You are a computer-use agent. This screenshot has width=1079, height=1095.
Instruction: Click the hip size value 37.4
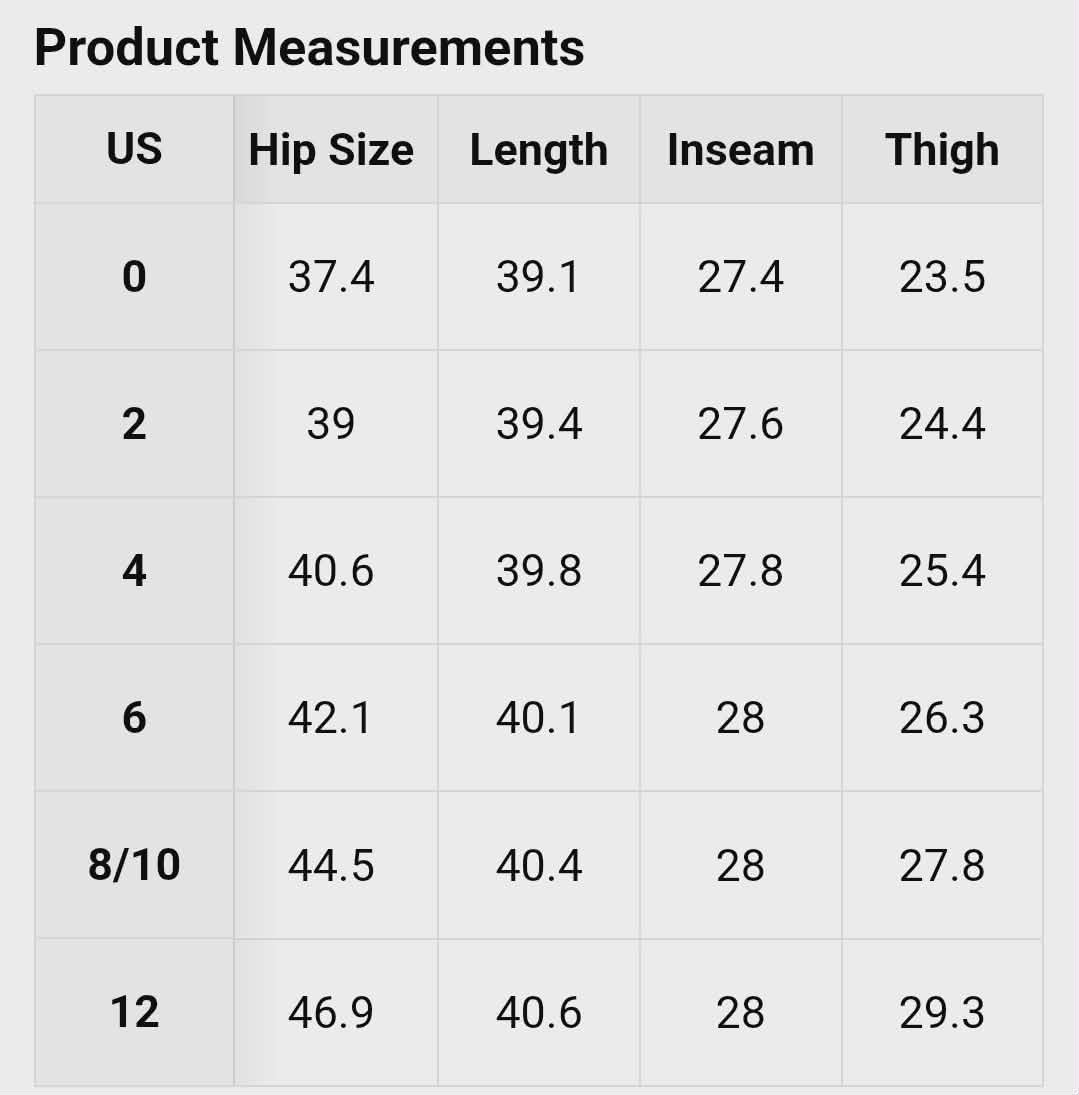(x=331, y=277)
